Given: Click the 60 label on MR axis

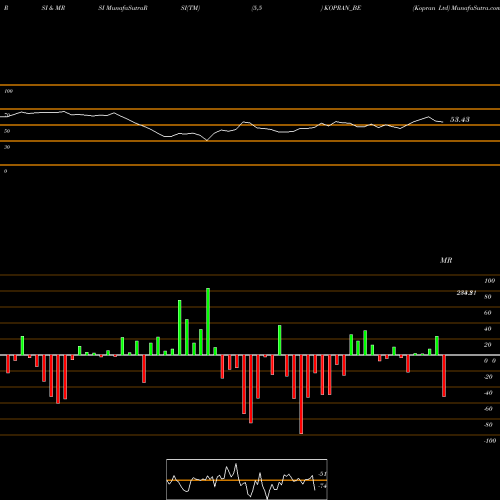Looking at the screenshot, I should click(x=488, y=313).
